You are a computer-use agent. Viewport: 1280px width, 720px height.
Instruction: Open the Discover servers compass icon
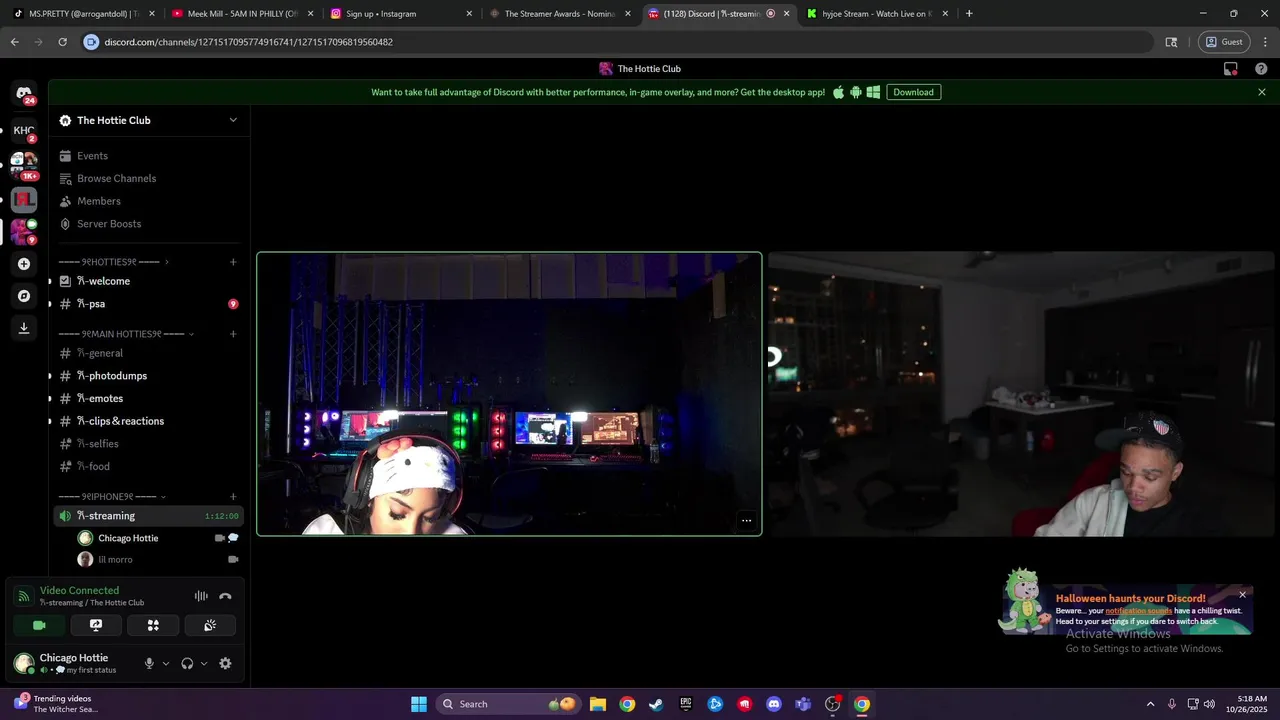click(24, 296)
